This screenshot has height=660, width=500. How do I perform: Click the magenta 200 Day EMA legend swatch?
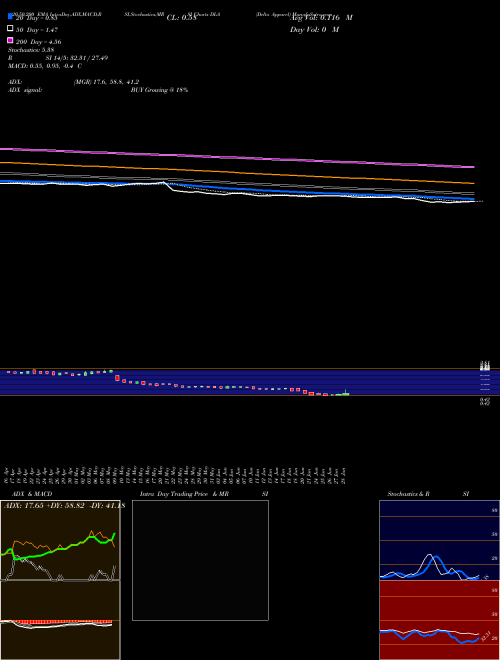click(x=10, y=40)
